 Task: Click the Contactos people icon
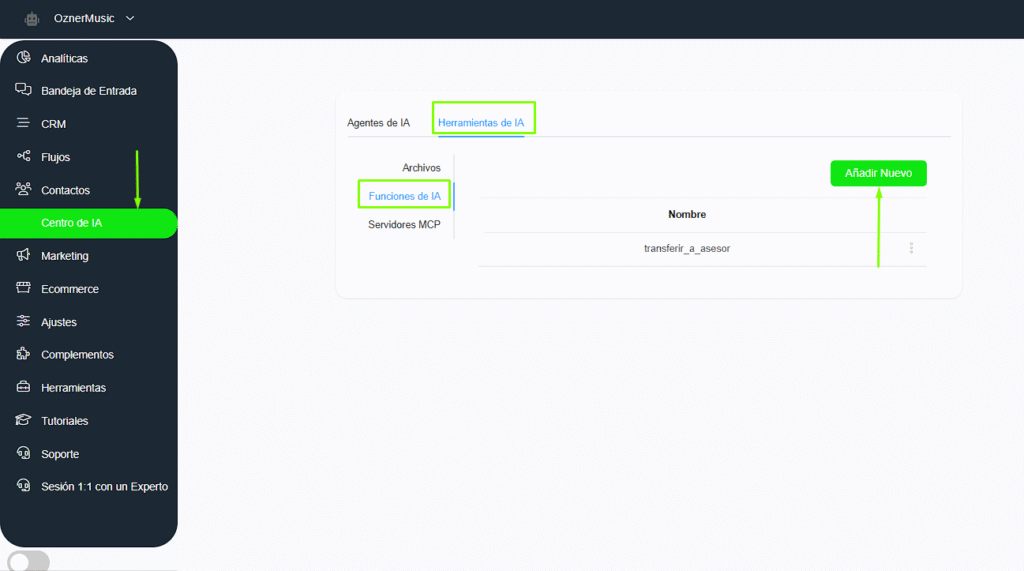[24, 190]
